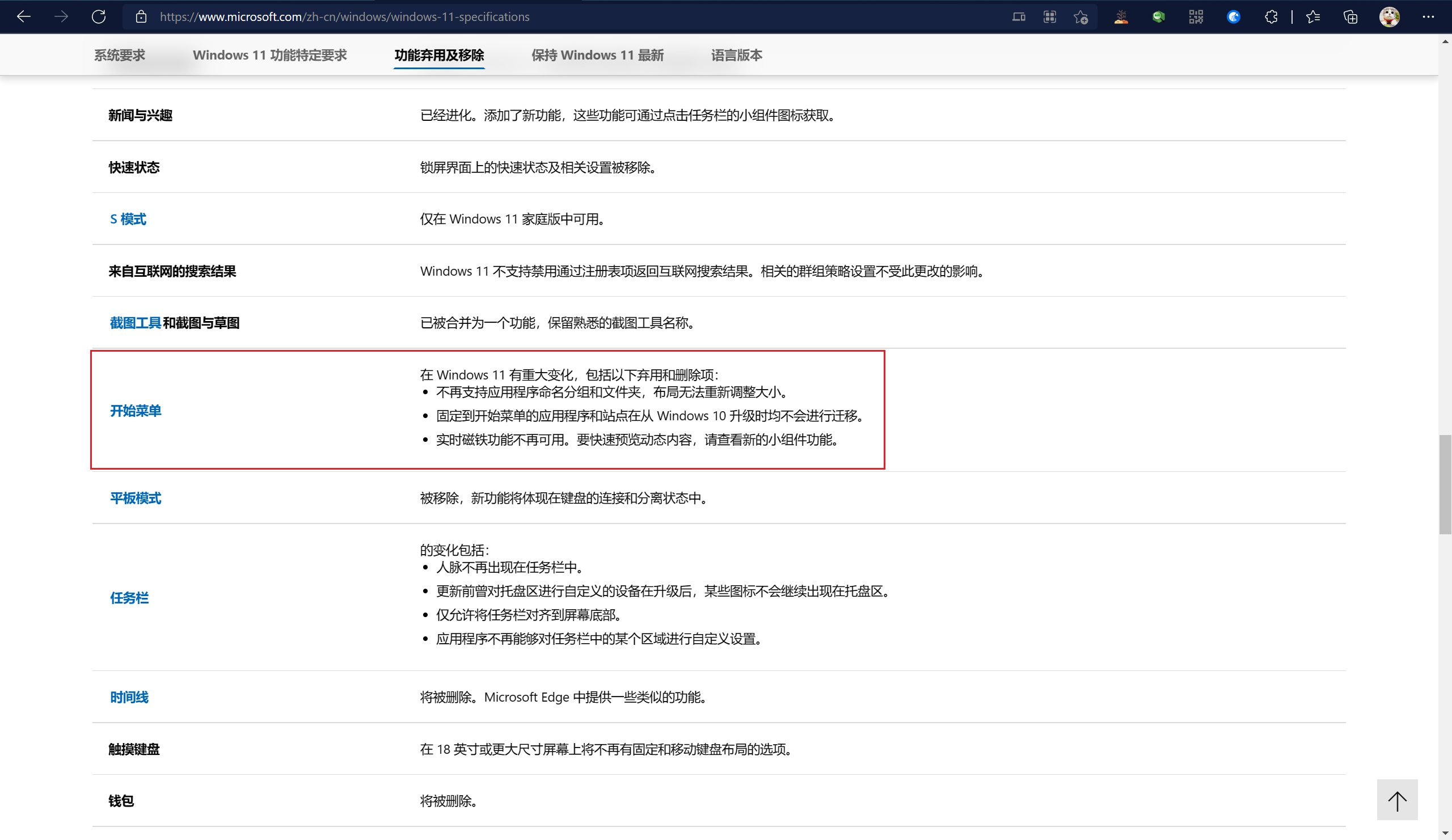
Task: Open the tree-shaped extension icon
Action: click(1121, 16)
